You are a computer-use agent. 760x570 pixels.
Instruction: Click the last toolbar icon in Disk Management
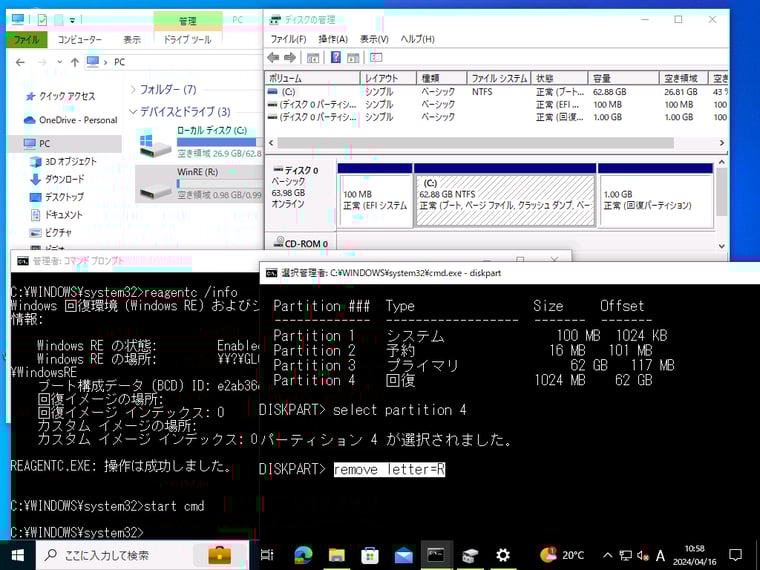click(376, 58)
